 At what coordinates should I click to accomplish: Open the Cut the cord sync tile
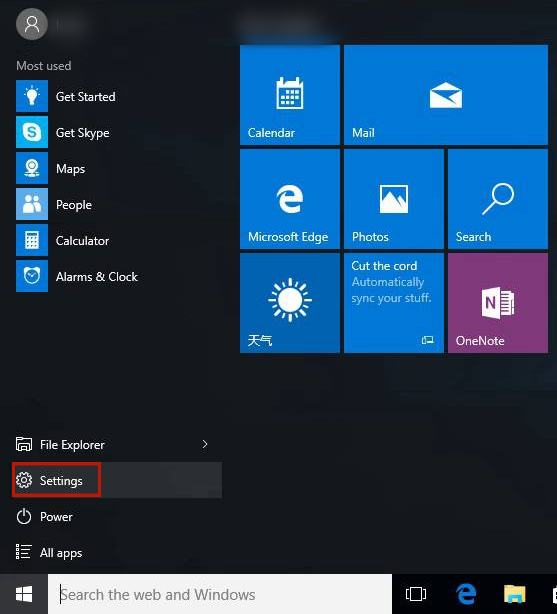pos(394,303)
